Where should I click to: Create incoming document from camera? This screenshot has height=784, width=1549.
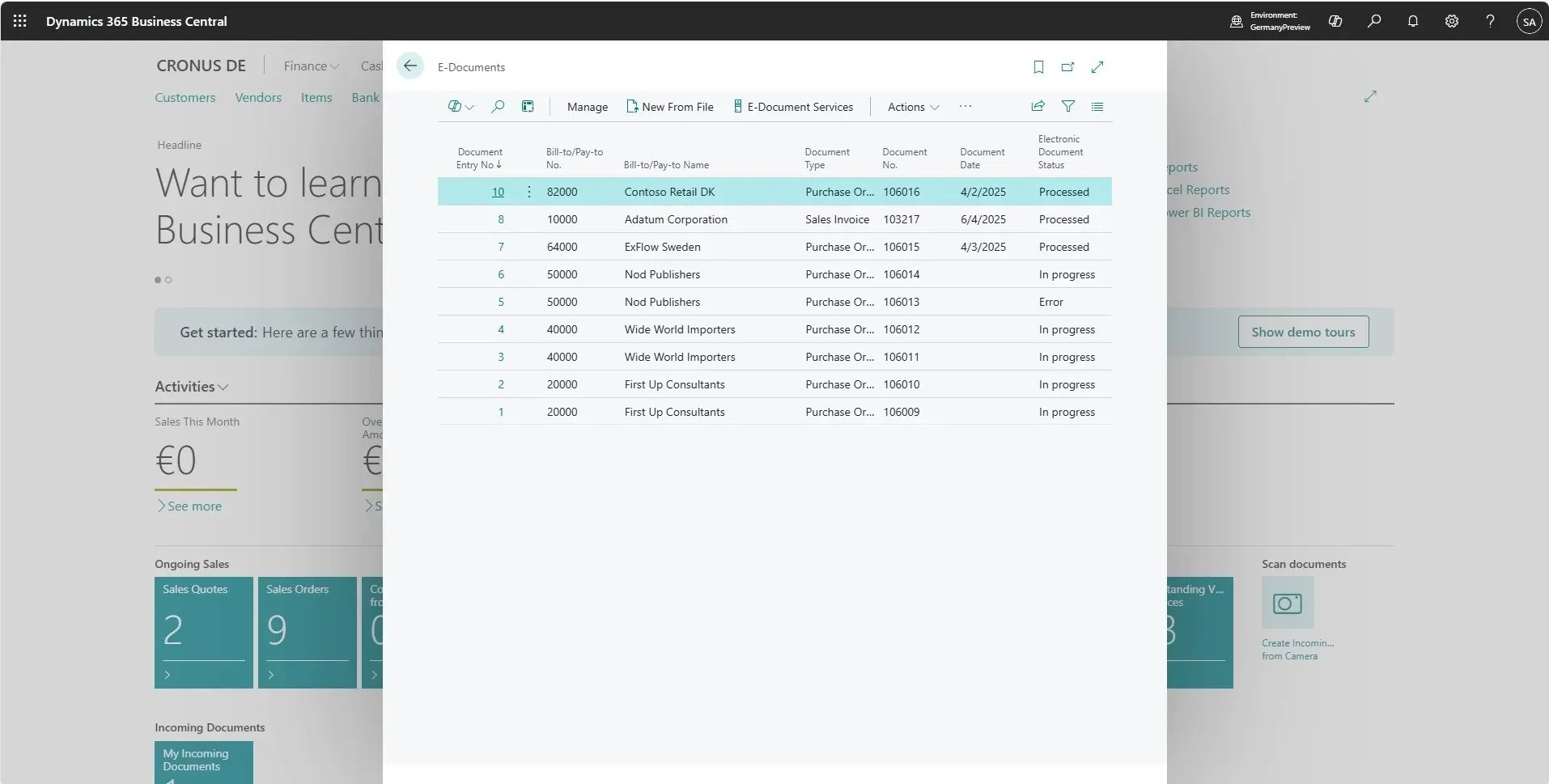click(1287, 603)
